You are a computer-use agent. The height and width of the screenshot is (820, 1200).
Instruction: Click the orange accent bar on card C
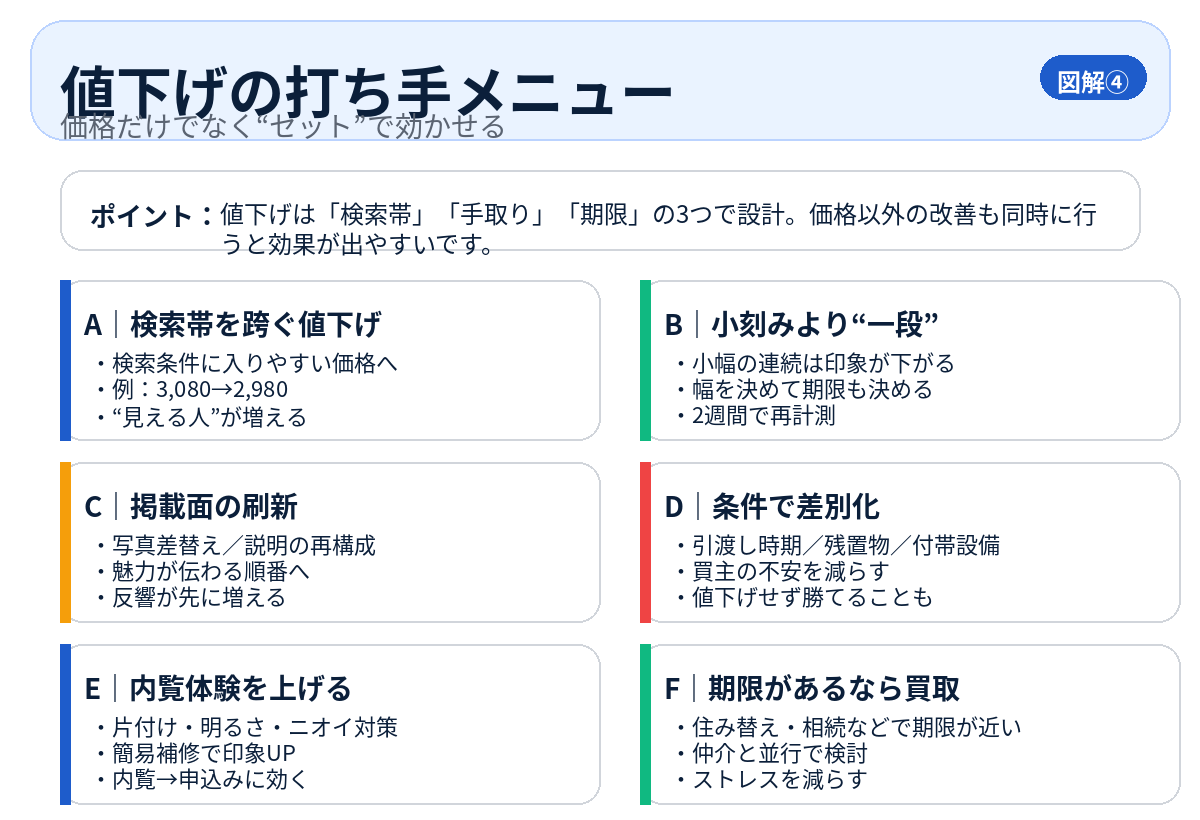pos(65,542)
